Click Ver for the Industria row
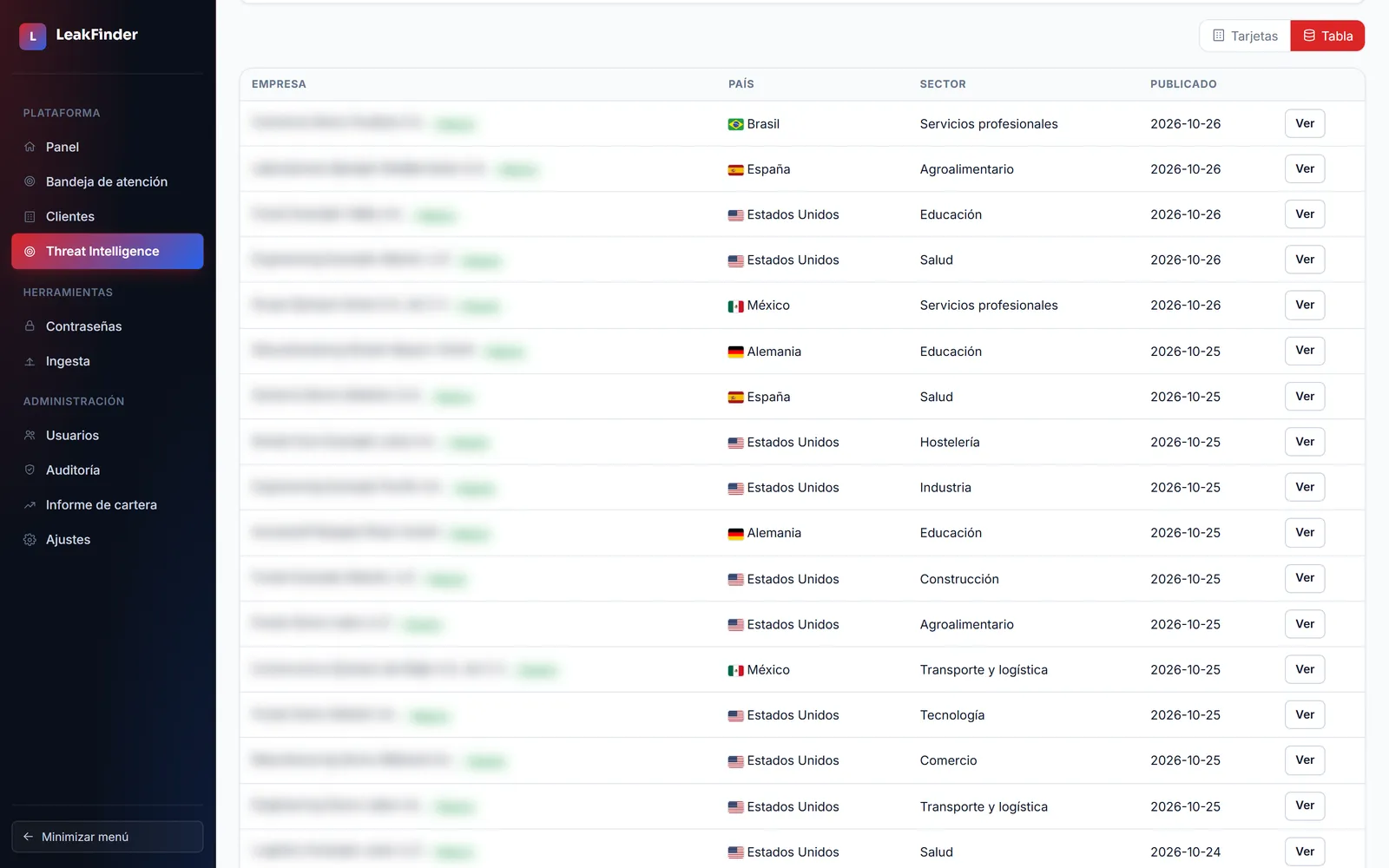The height and width of the screenshot is (868, 1389). click(x=1305, y=487)
